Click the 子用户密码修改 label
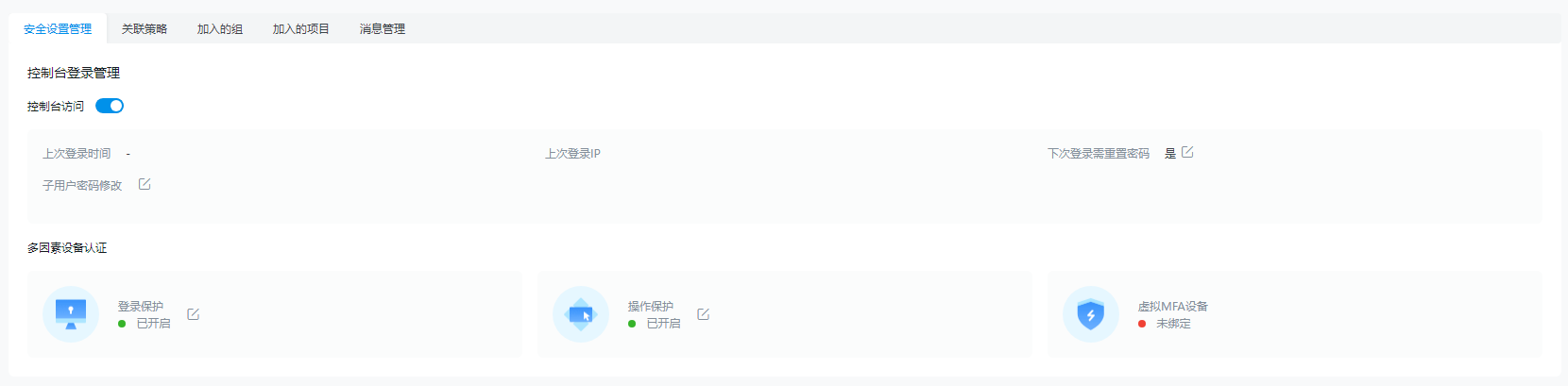 point(82,186)
